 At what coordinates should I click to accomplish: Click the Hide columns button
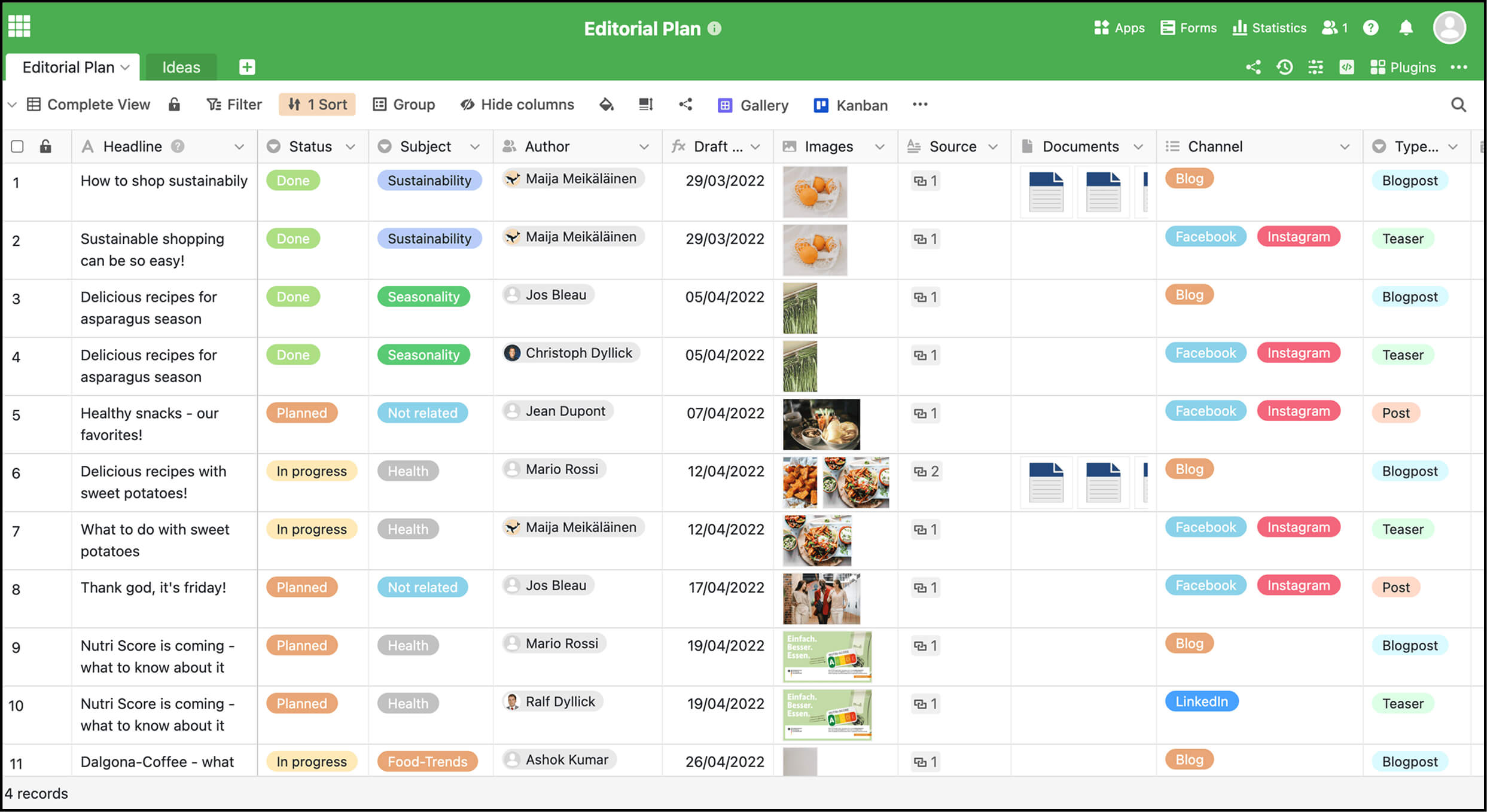[517, 105]
